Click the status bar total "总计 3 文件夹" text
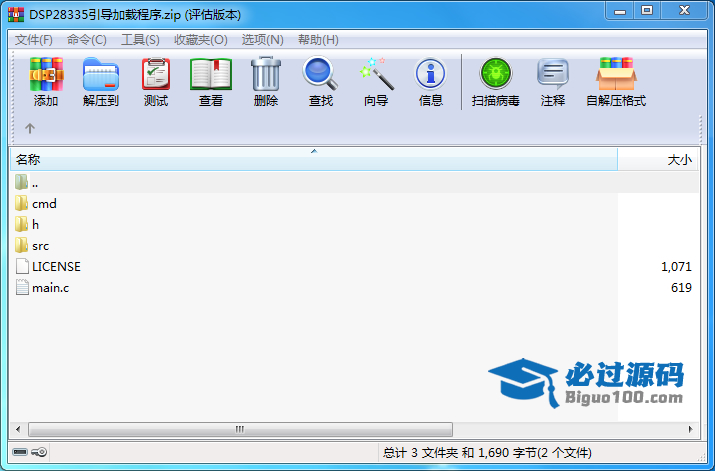The image size is (715, 471). 420,453
